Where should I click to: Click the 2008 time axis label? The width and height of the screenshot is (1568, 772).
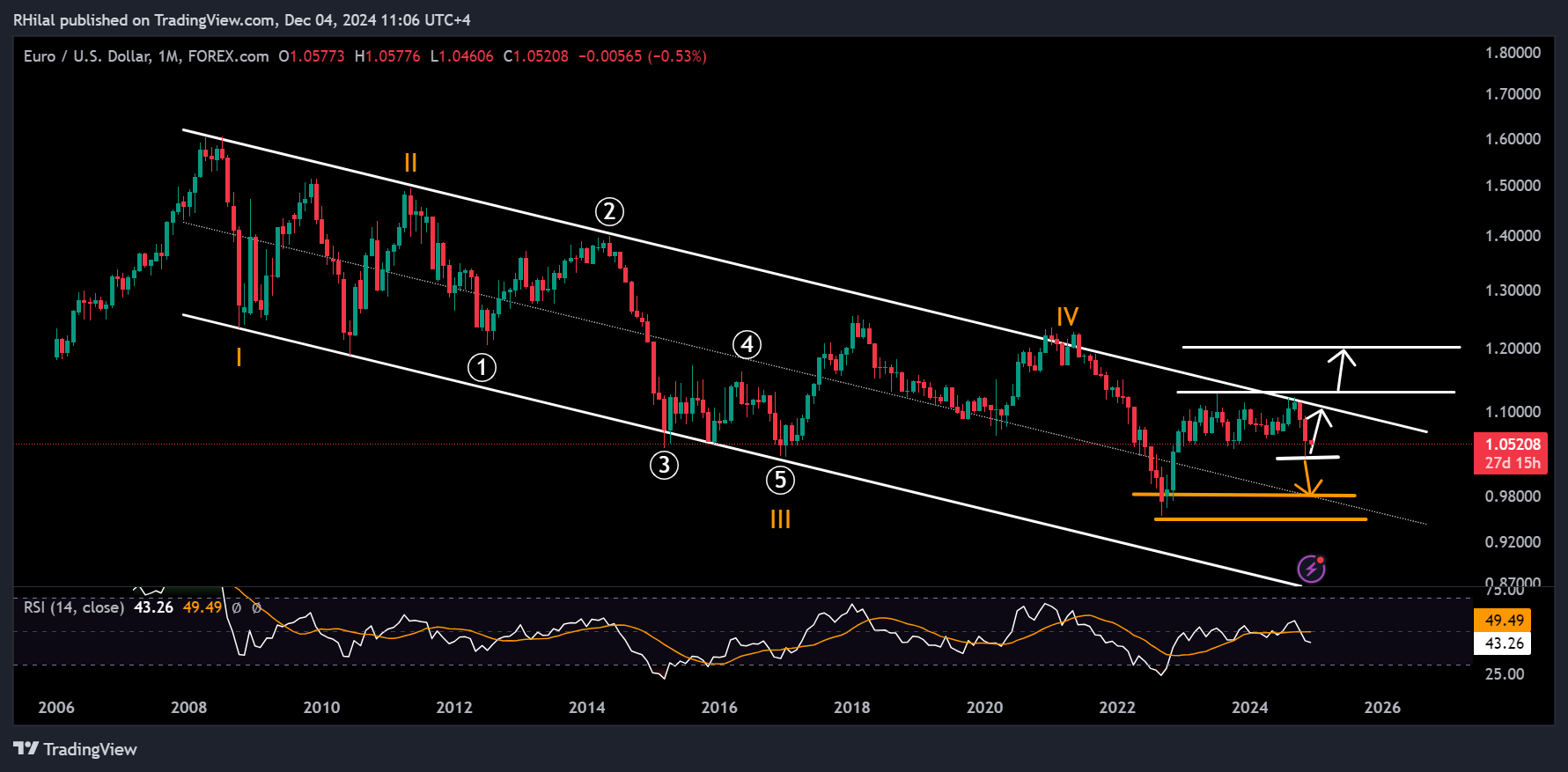click(189, 708)
